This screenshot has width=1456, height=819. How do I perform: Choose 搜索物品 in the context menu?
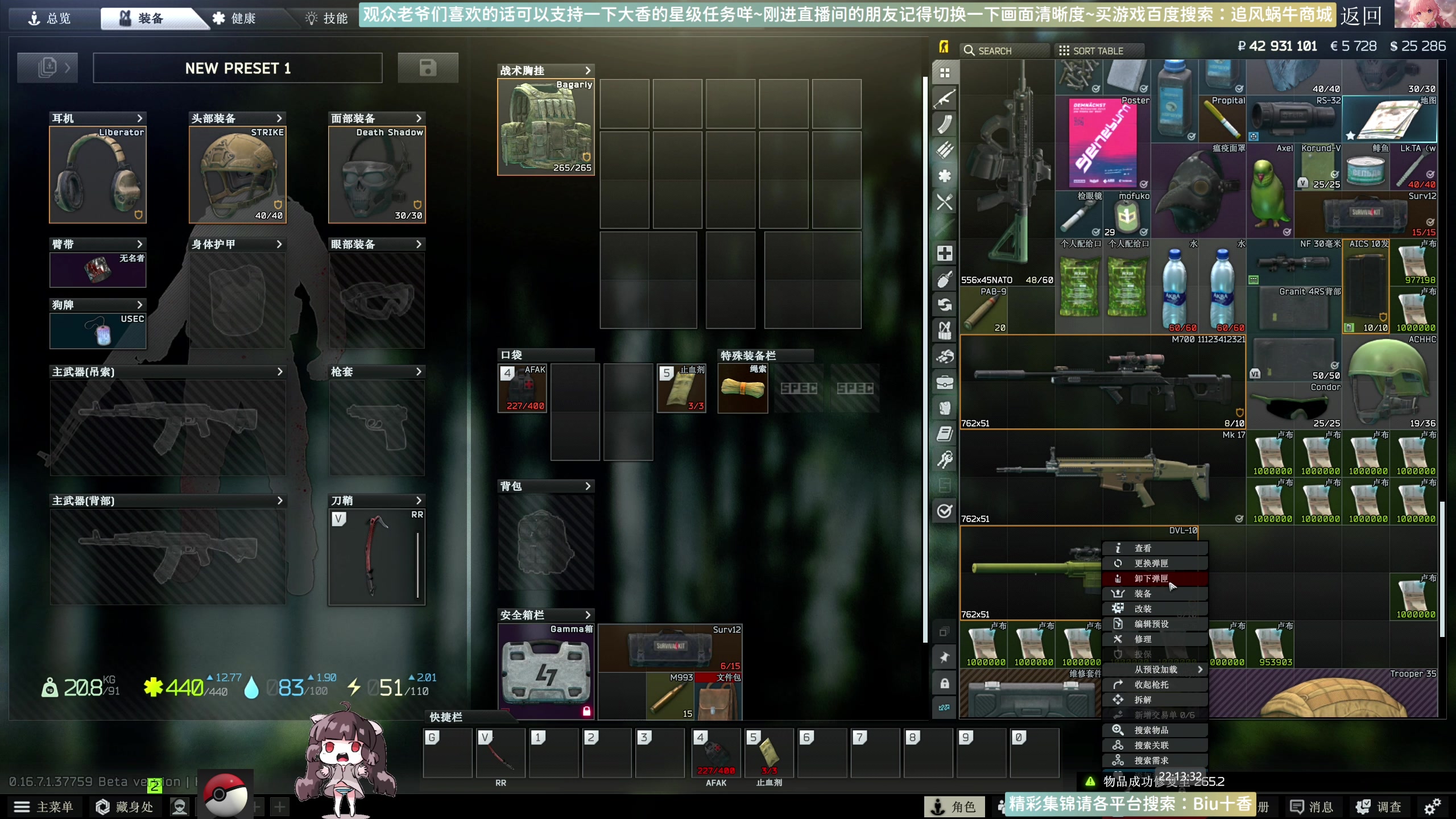coord(1155,730)
